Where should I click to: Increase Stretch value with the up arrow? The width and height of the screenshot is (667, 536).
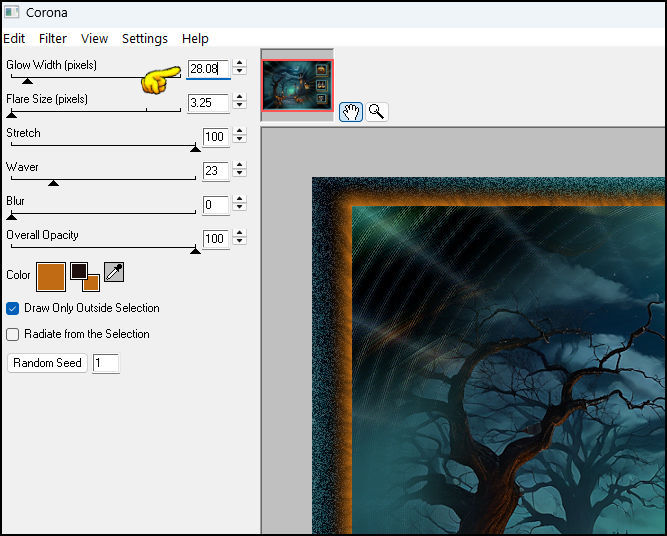pos(239,132)
